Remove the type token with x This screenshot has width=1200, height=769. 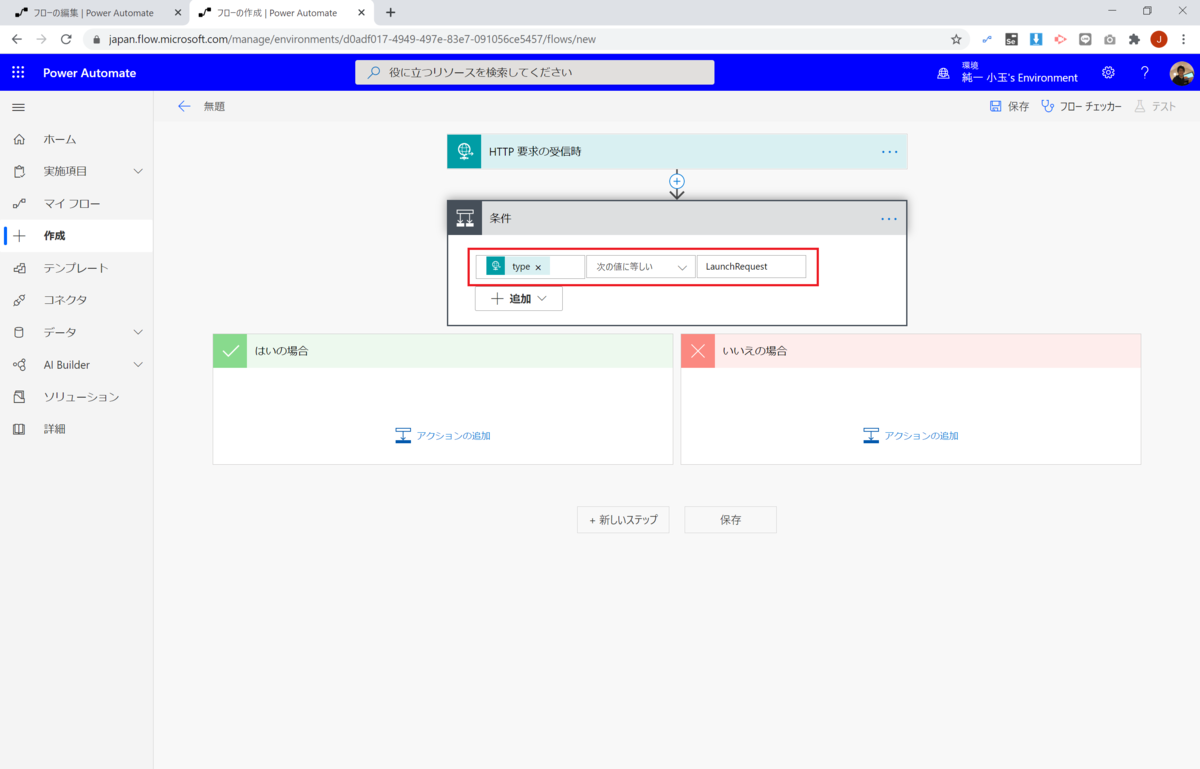[538, 268]
